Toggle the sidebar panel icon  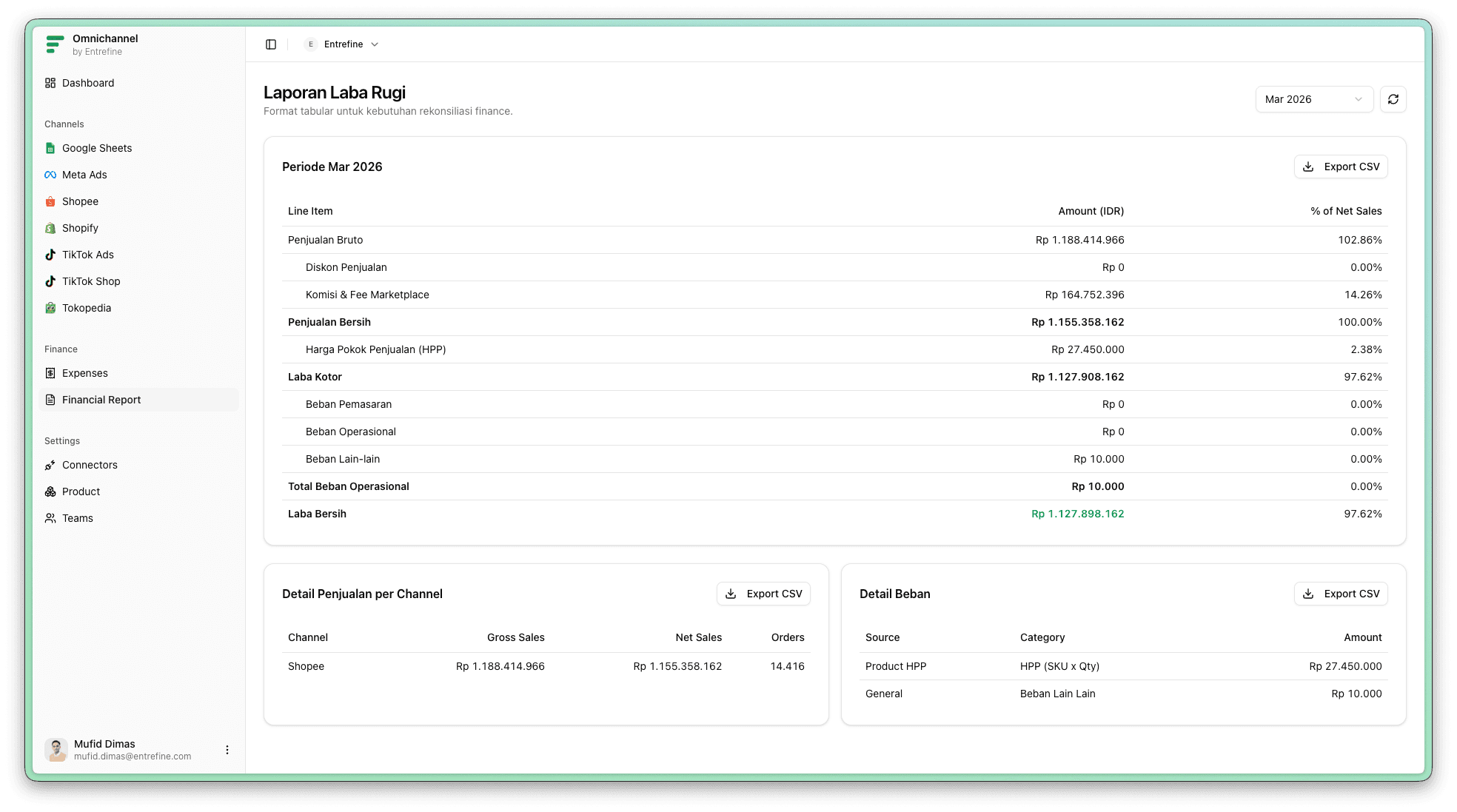[271, 44]
